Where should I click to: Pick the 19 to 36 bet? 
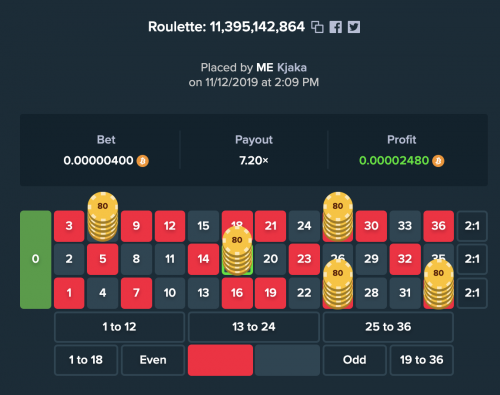(x=422, y=360)
